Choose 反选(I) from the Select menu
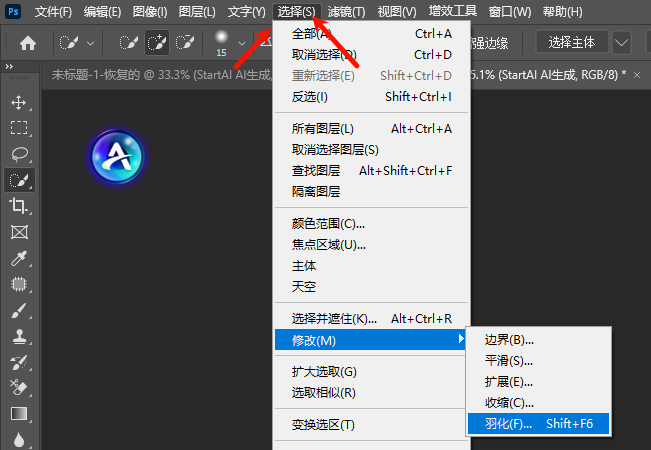Image resolution: width=651 pixels, height=450 pixels. tap(309, 97)
